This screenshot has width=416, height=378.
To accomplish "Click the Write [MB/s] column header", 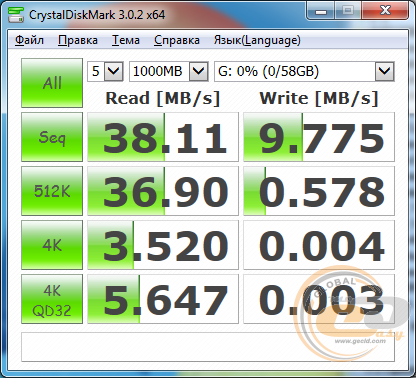I will [319, 99].
